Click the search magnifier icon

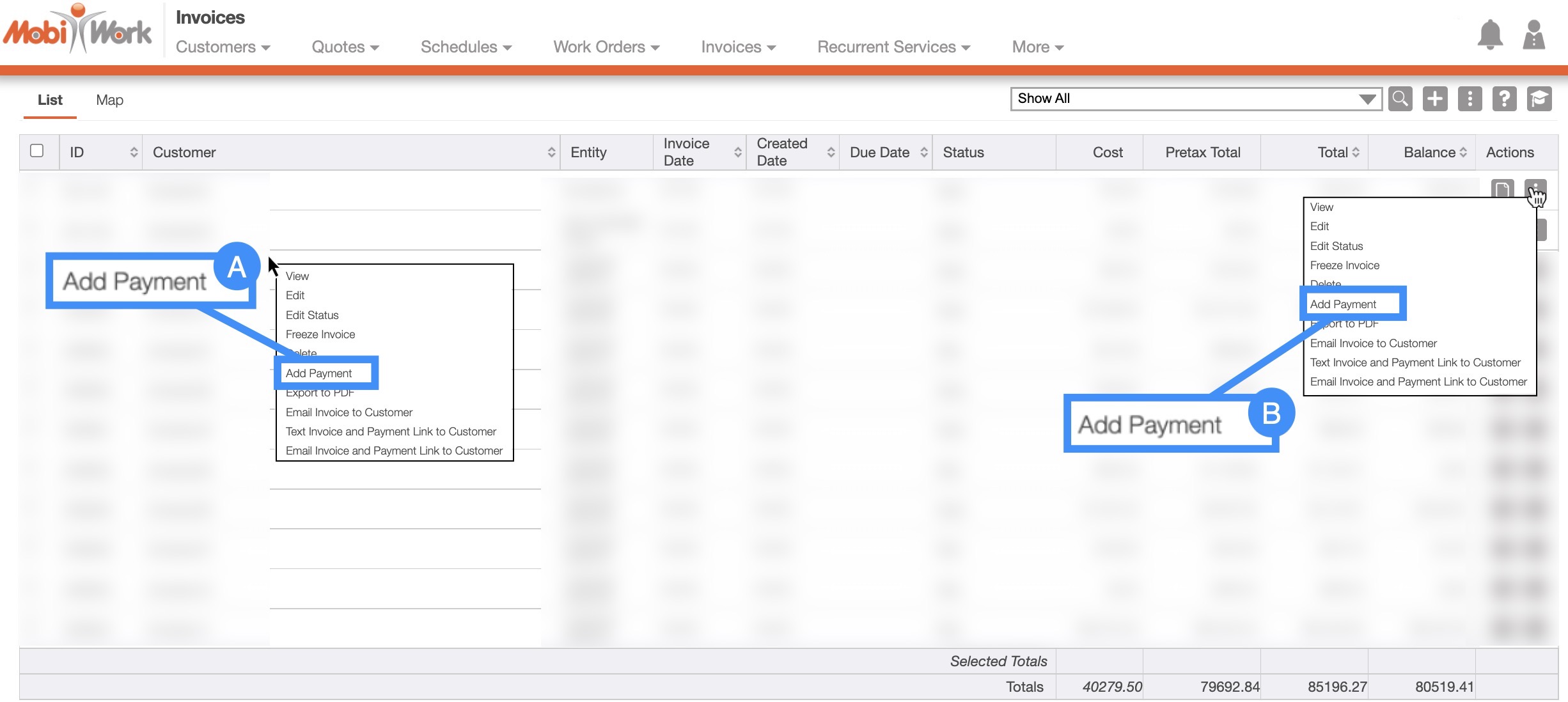coord(1400,99)
